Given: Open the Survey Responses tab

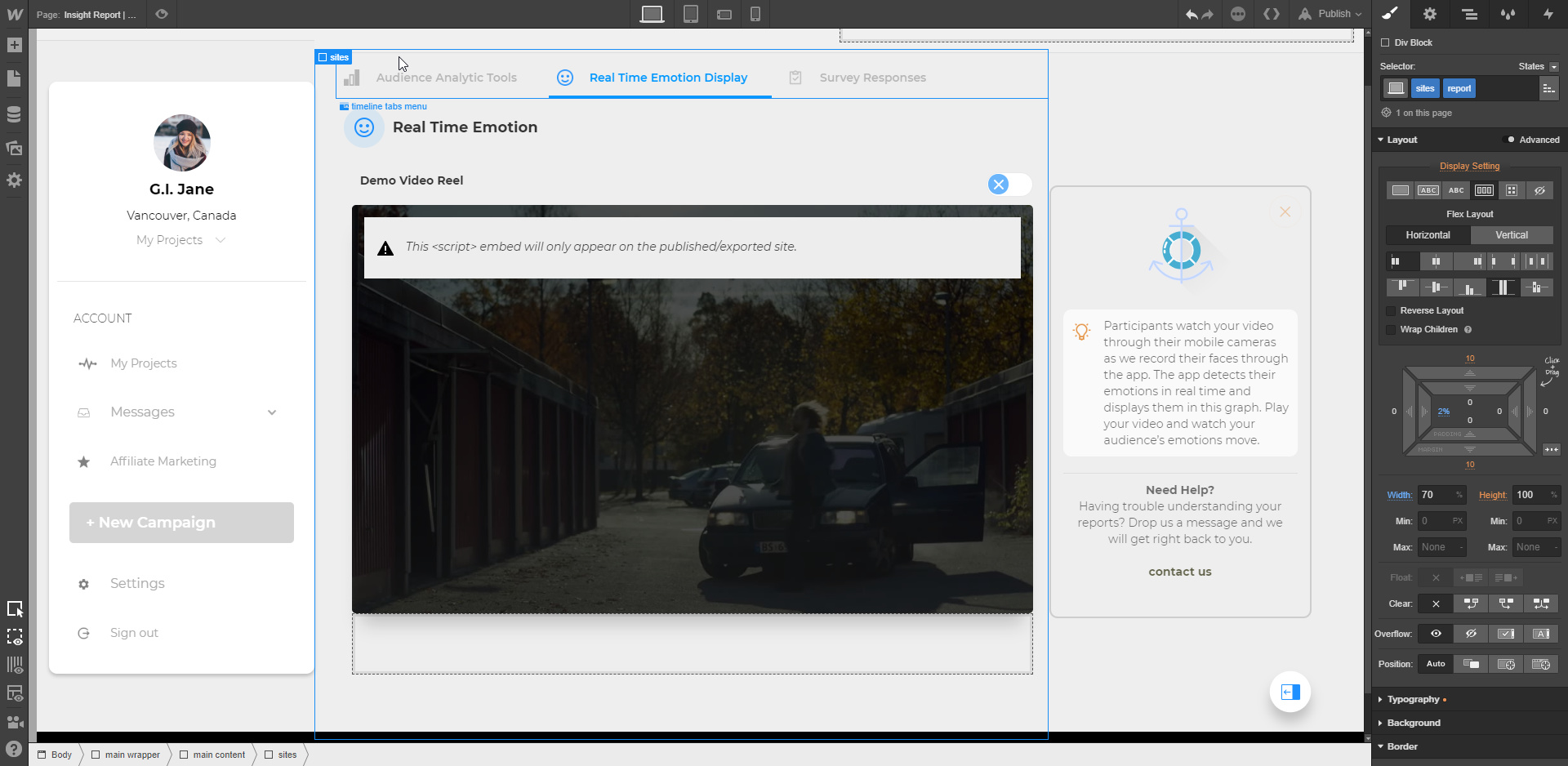Looking at the screenshot, I should 857,78.
